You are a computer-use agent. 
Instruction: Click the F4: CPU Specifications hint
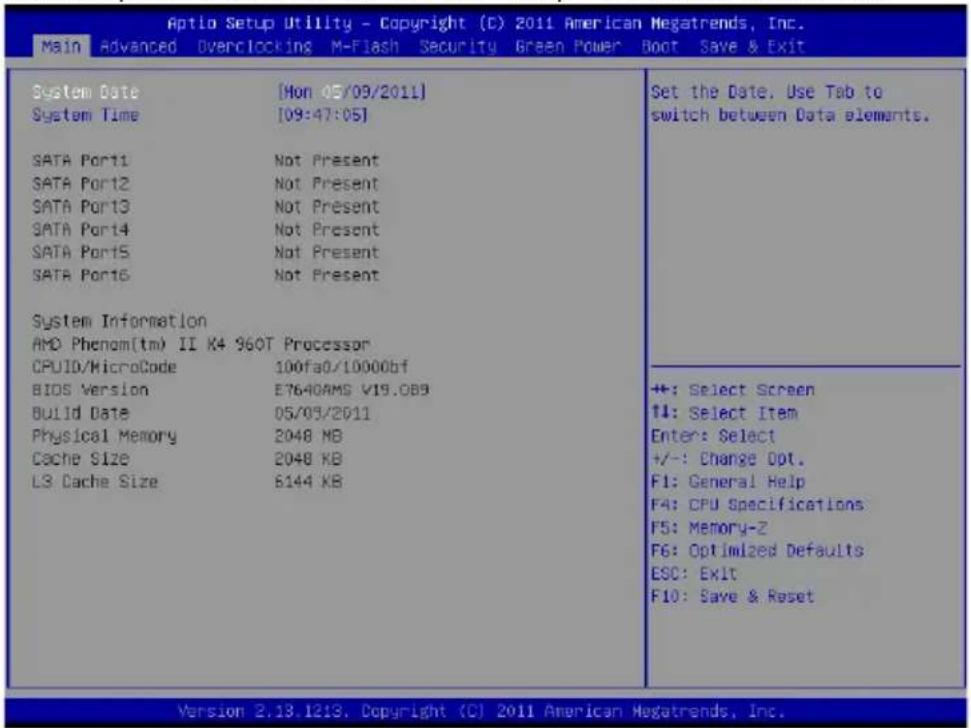757,505
